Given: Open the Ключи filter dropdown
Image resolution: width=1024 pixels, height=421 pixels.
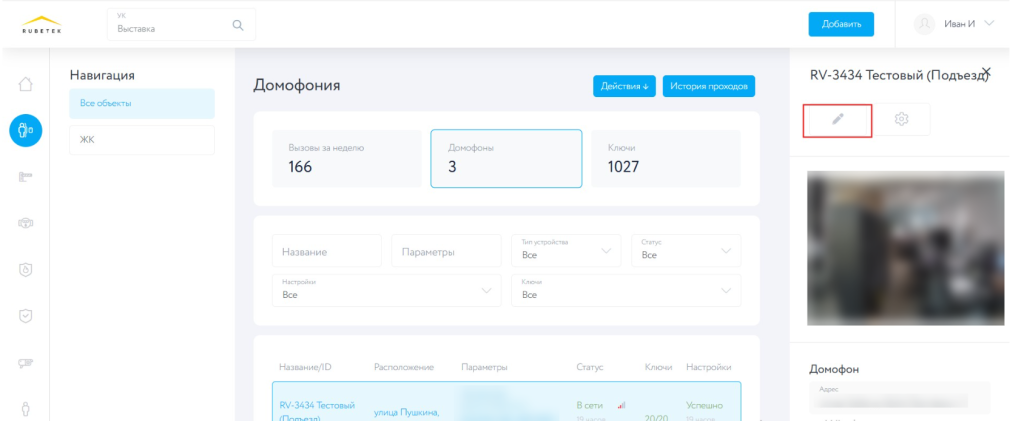Looking at the screenshot, I should point(626,290).
